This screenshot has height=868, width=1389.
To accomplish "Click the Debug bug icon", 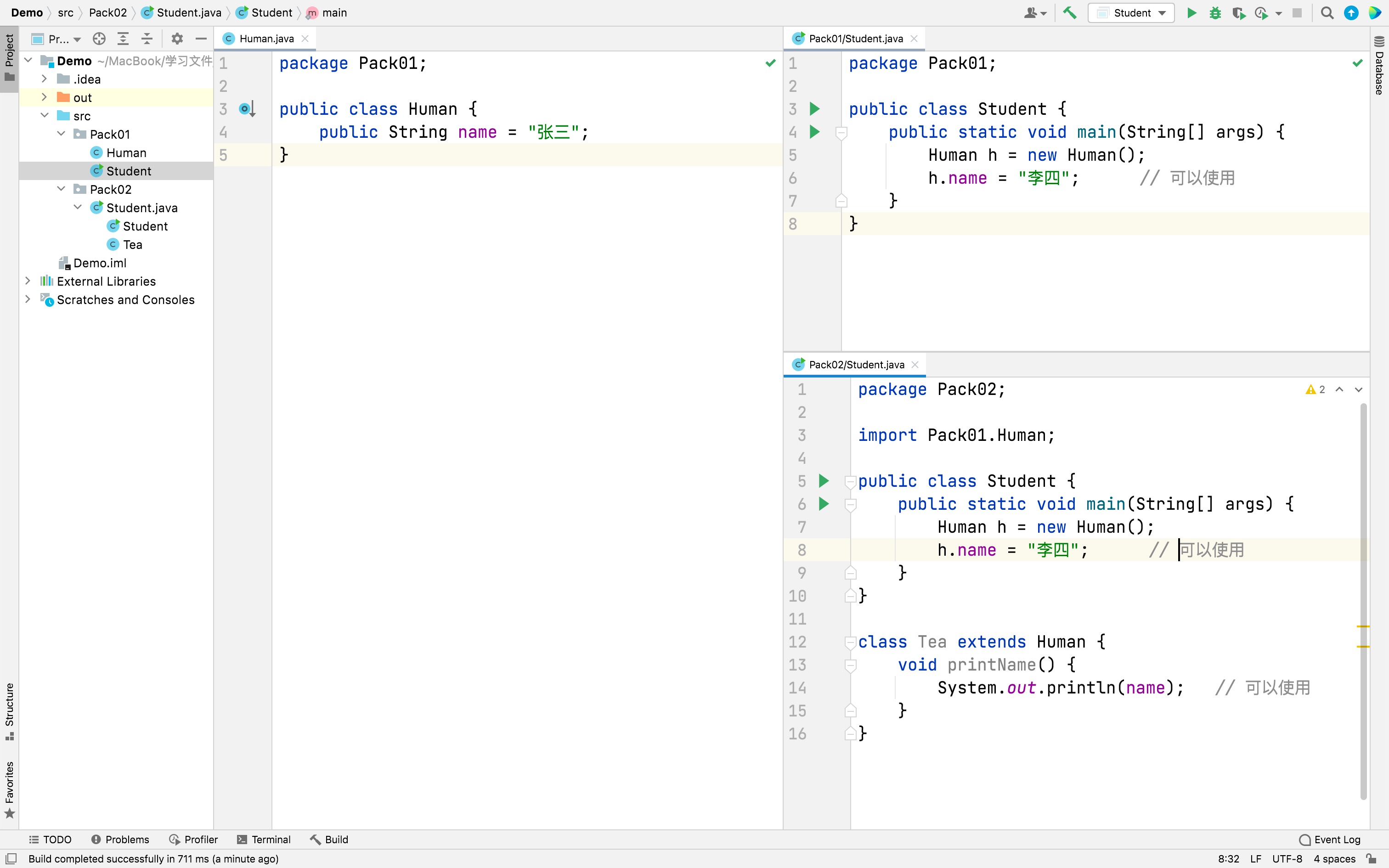I will point(1214,13).
